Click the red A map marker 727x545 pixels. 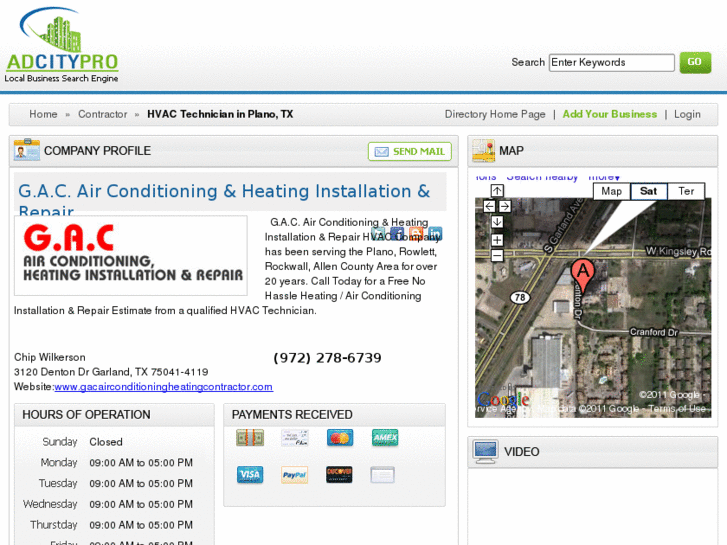pos(583,276)
